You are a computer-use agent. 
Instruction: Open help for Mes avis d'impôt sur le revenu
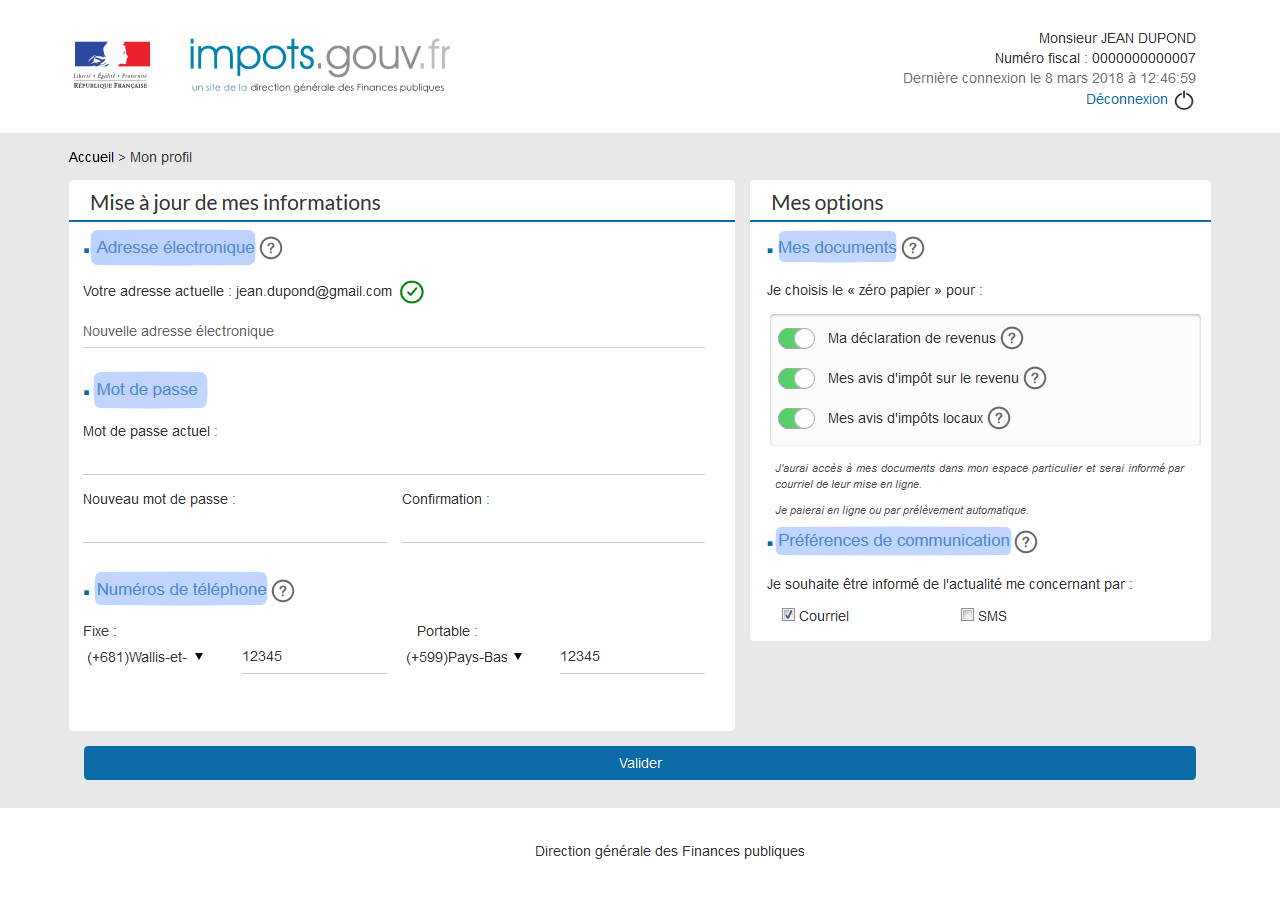click(1035, 378)
